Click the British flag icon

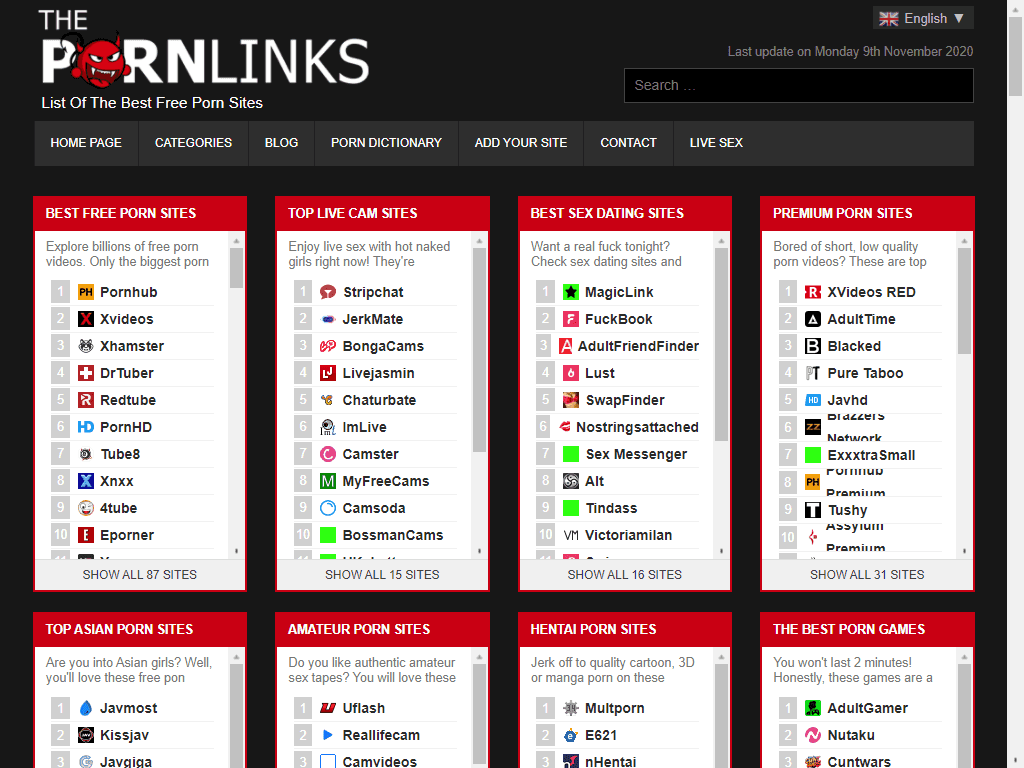pyautogui.click(x=888, y=17)
